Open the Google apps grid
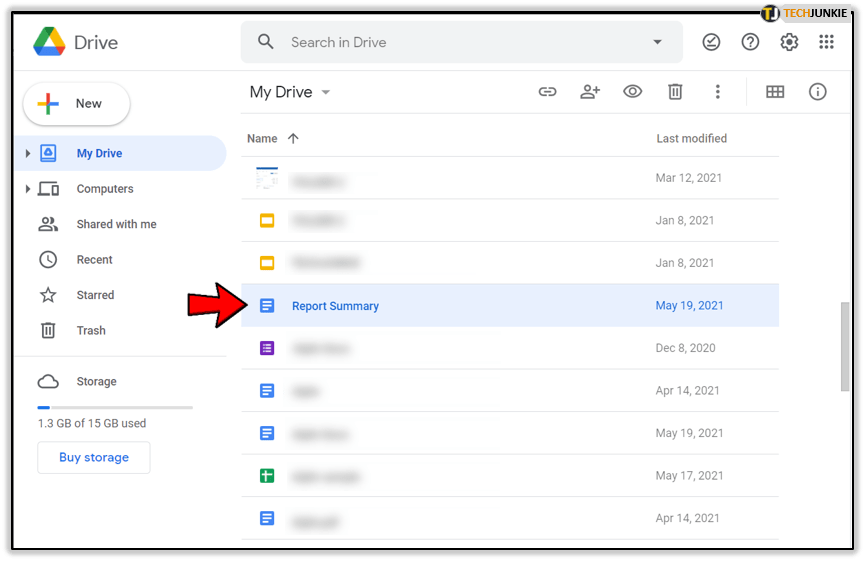Screen dimensions: 865x561 point(826,42)
